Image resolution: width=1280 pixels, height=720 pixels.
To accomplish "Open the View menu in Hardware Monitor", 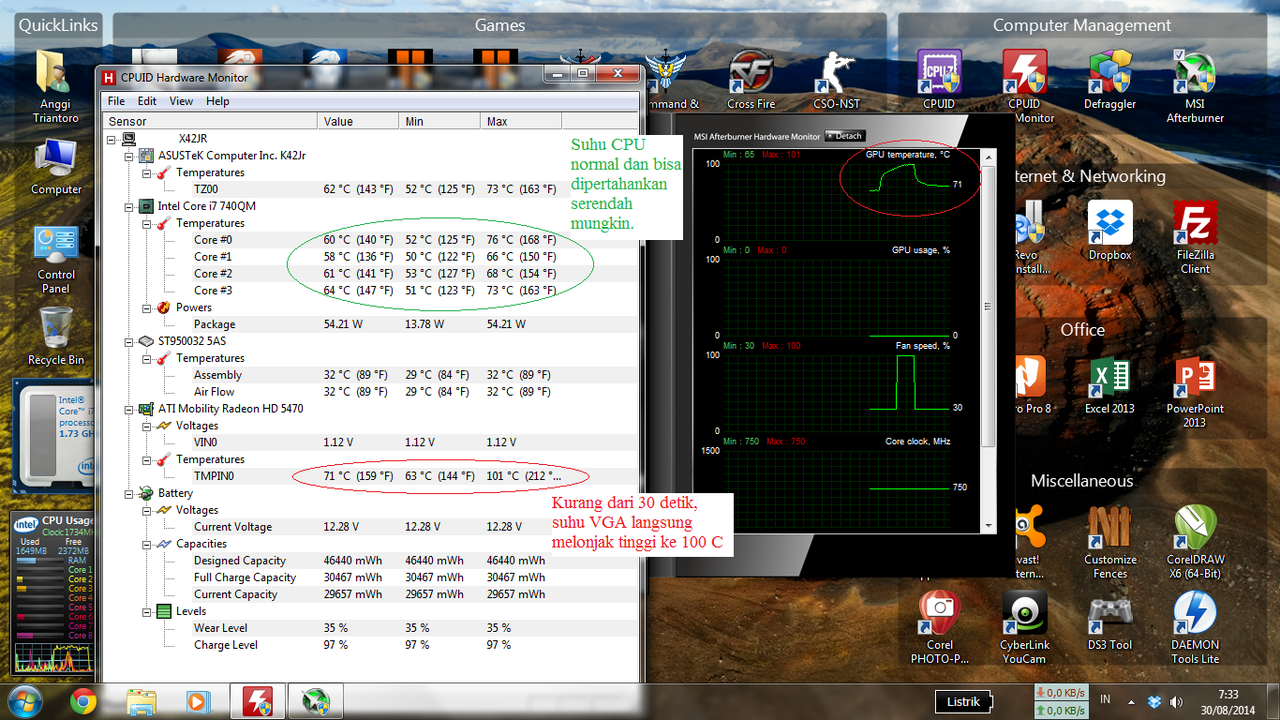I will (x=181, y=101).
